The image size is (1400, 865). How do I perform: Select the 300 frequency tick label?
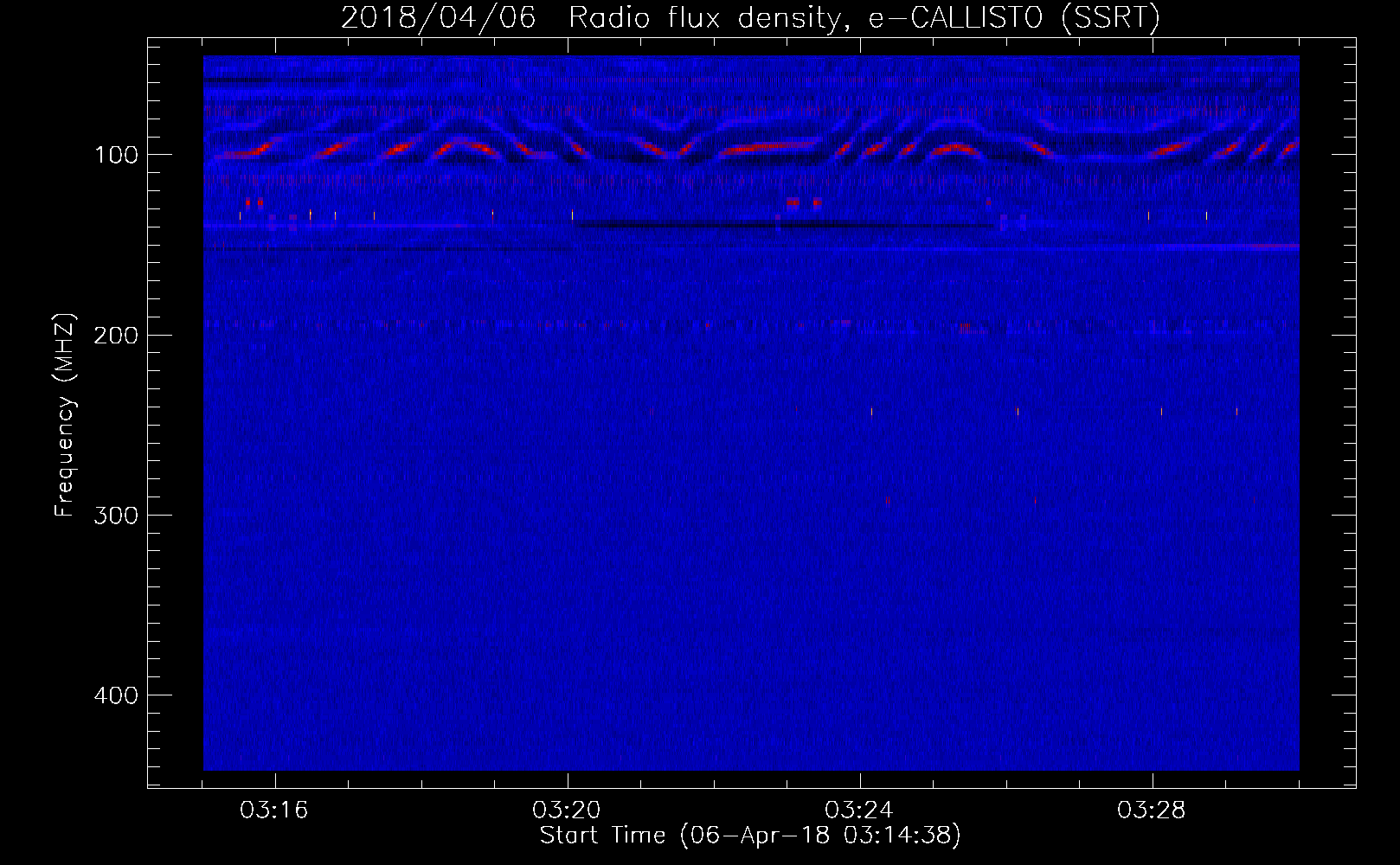(x=116, y=515)
